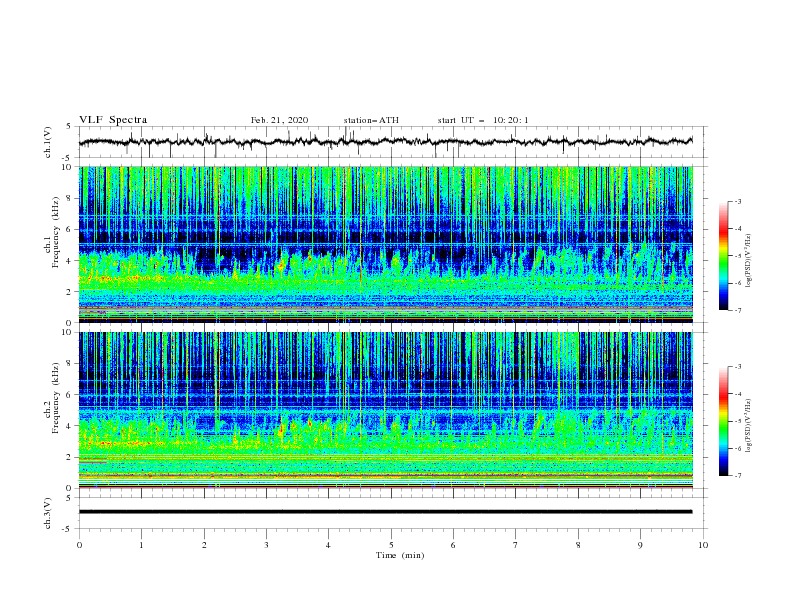
Task: Click the time axis tick label "9"
Action: click(640, 545)
